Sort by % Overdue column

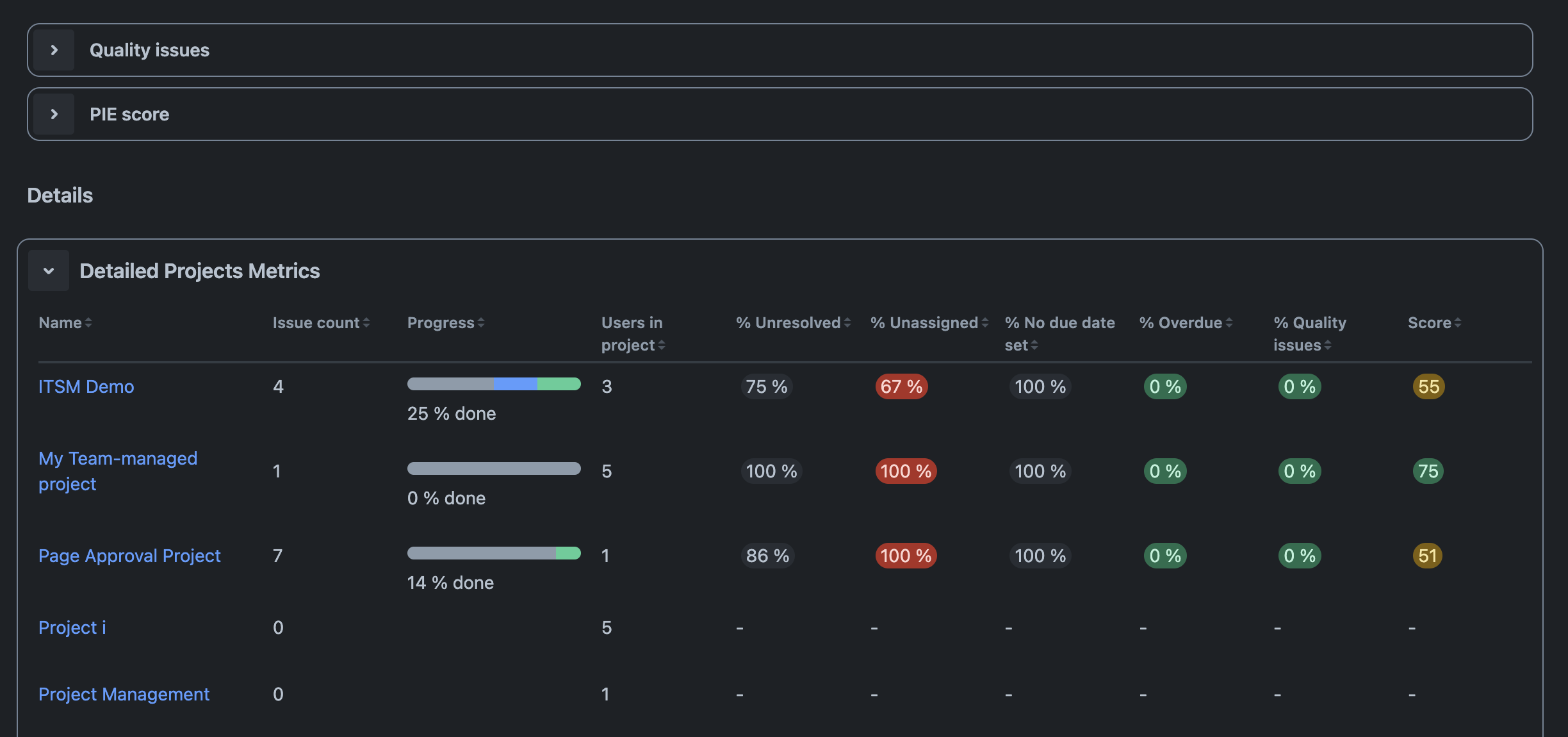[1186, 323]
